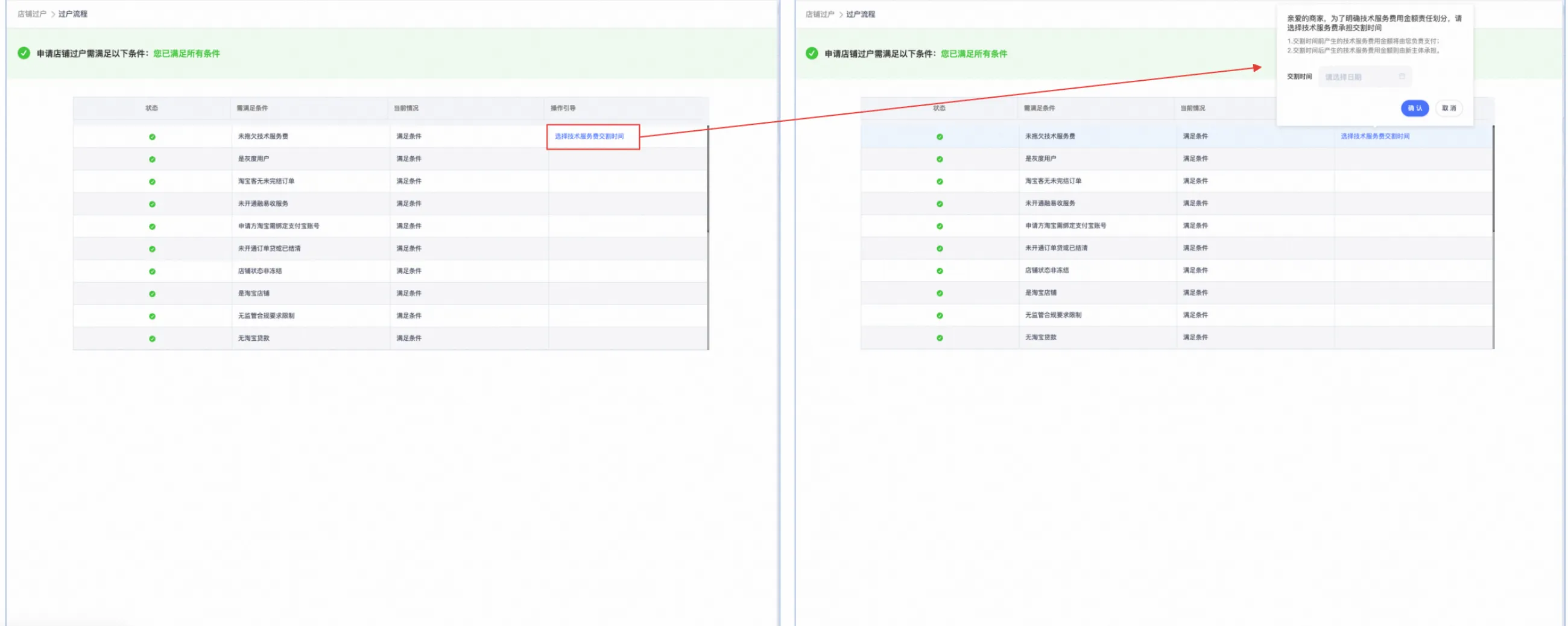Viewport: 1568px width, 626px height.
Task: Click 取消 button in the popup
Action: click(1448, 109)
